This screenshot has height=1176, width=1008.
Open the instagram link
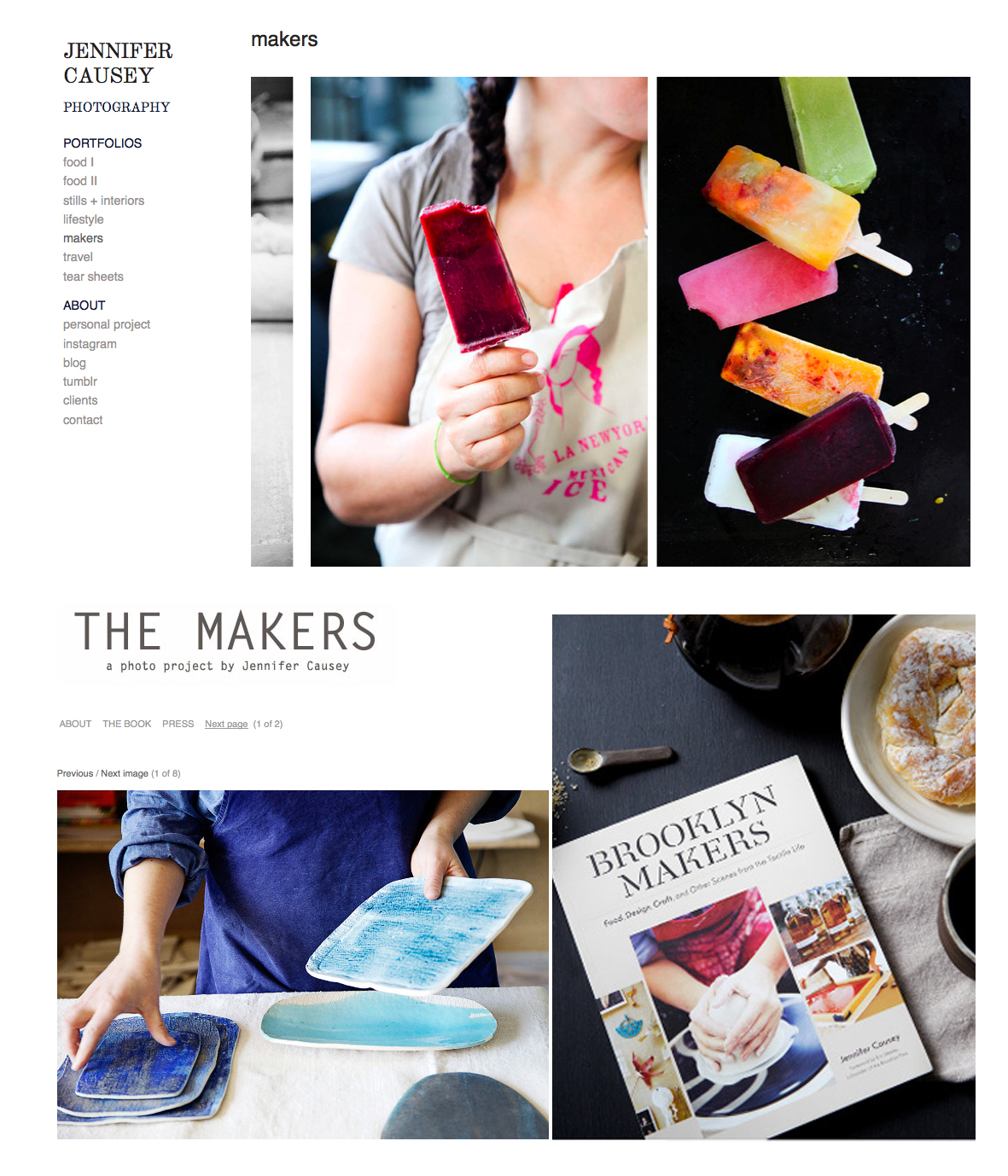coord(90,344)
